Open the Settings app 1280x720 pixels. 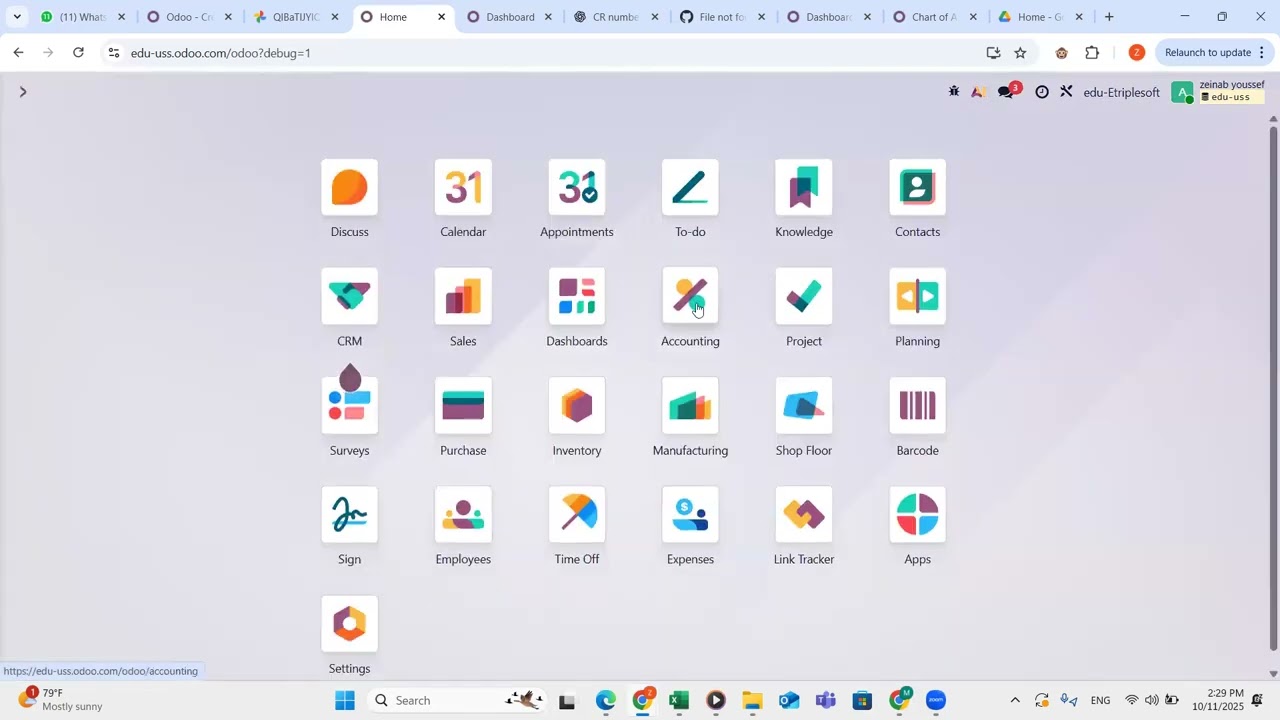pos(350,624)
